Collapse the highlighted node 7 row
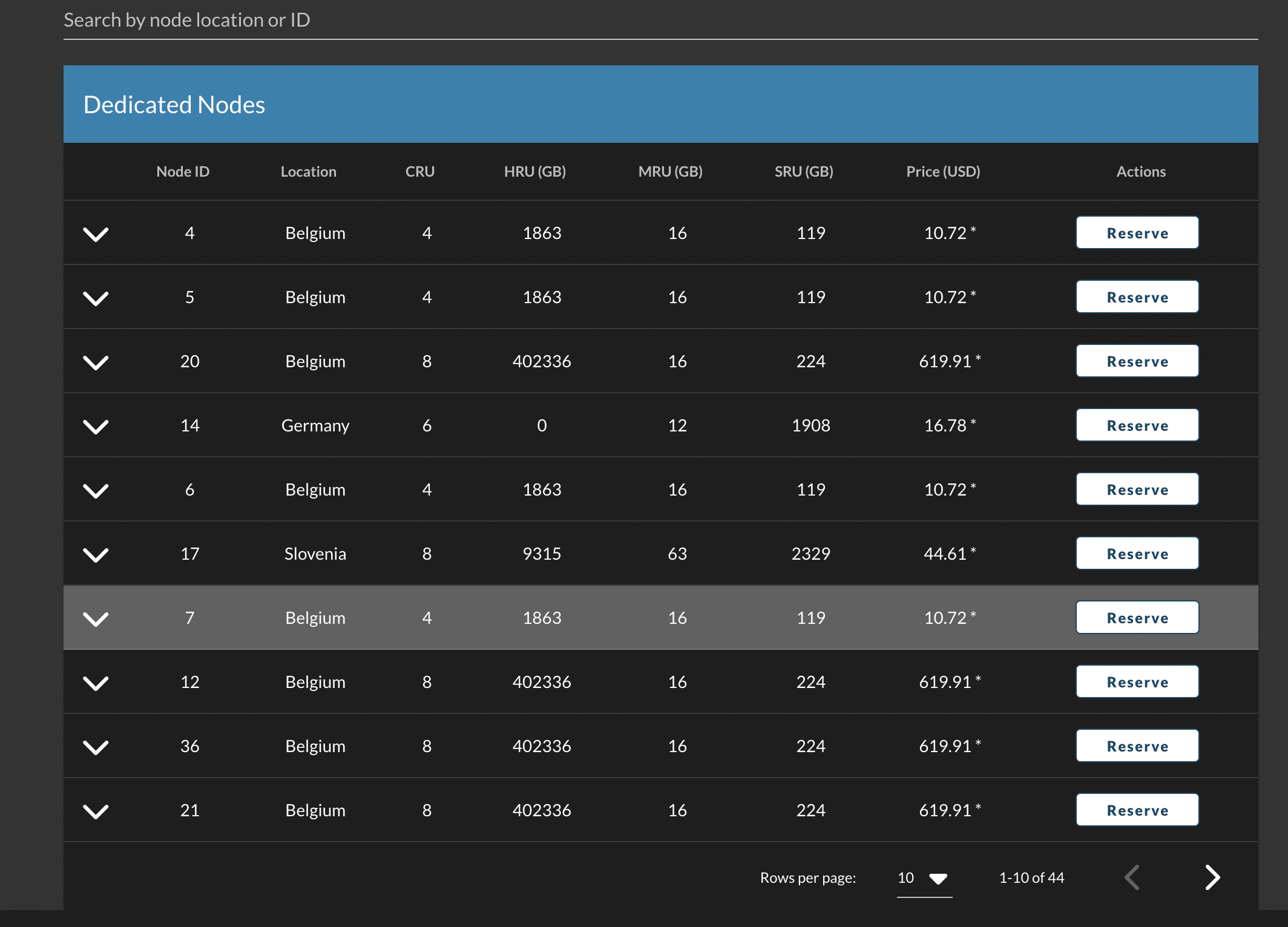Viewport: 1288px width, 927px height. click(x=96, y=618)
